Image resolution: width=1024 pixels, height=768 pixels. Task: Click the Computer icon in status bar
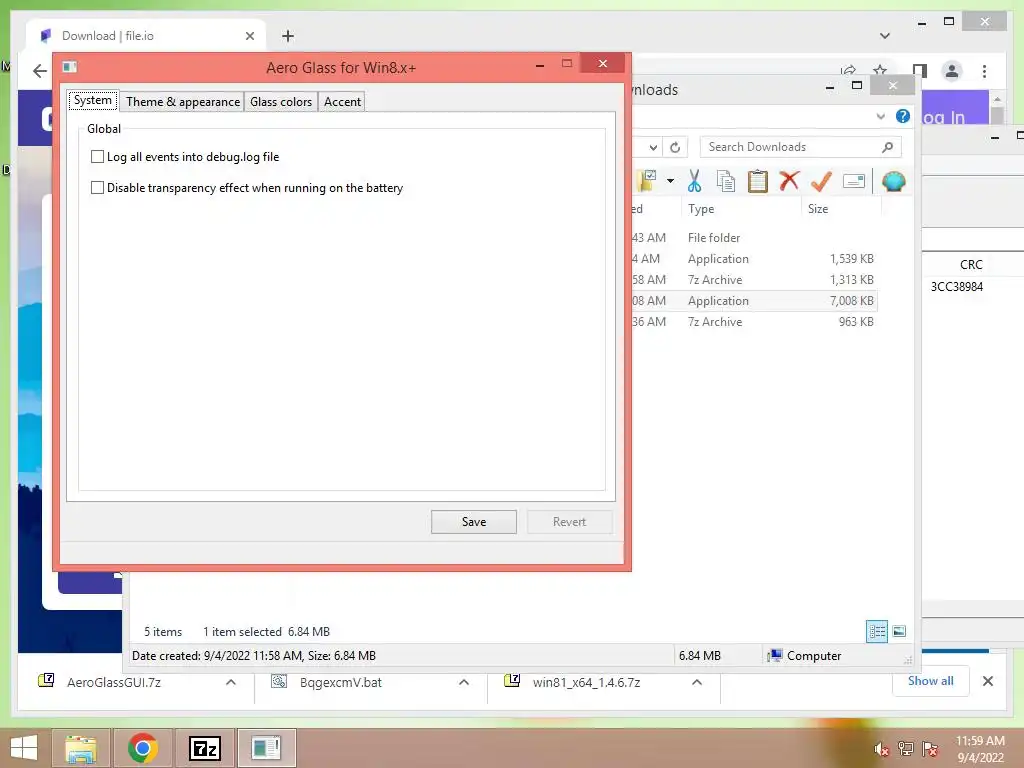[775, 655]
